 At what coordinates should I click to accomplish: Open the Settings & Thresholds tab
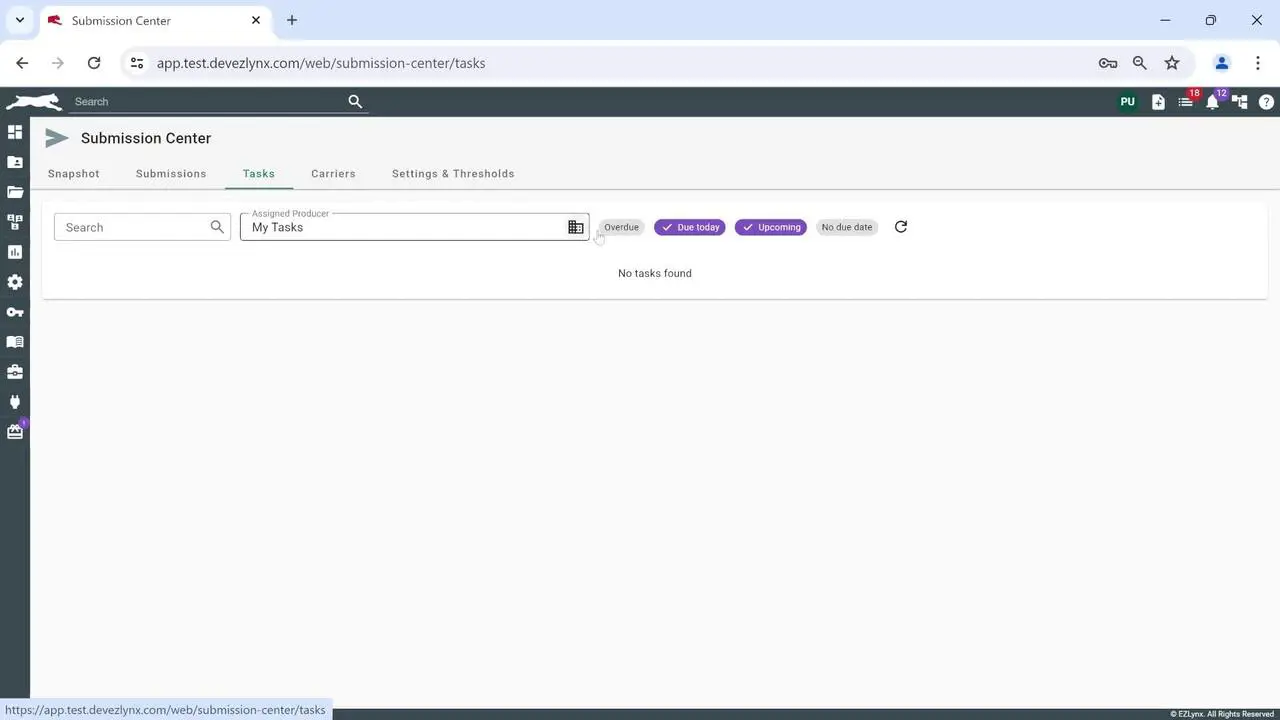(453, 174)
